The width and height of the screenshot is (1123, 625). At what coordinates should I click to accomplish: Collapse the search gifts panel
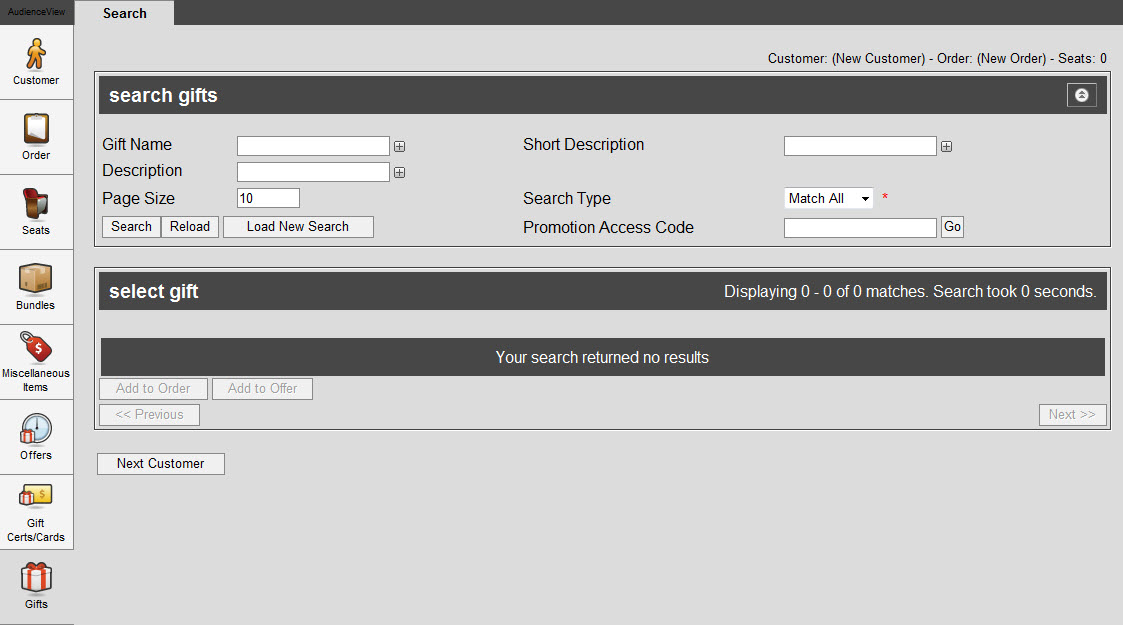coord(1081,95)
